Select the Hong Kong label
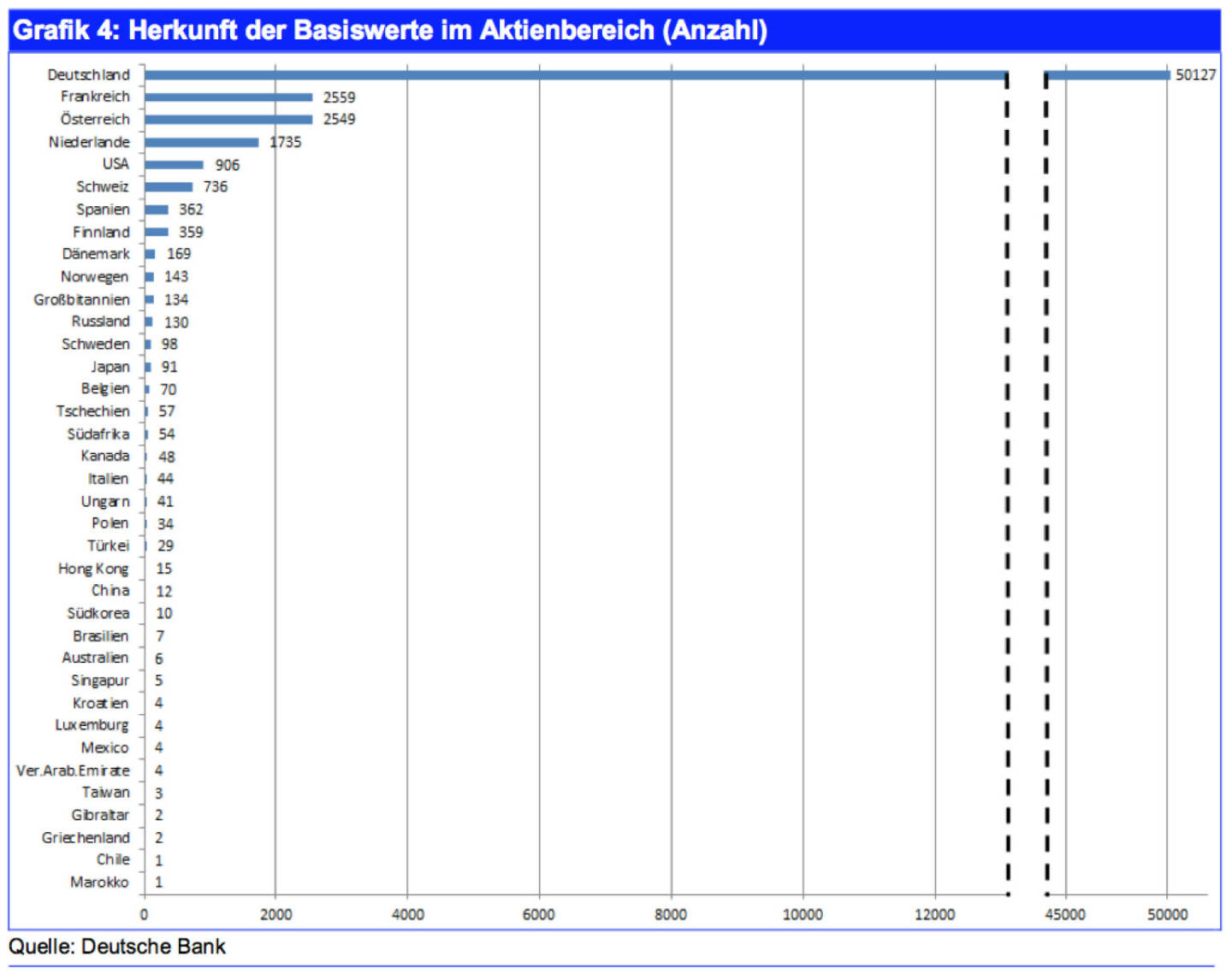The width and height of the screenshot is (1232, 974). (x=93, y=569)
